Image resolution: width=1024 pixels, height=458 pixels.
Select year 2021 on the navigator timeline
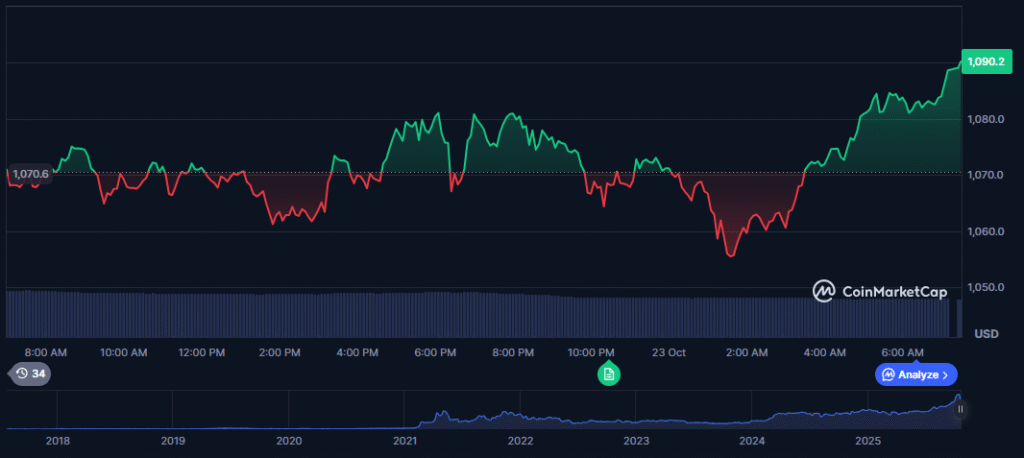click(404, 440)
